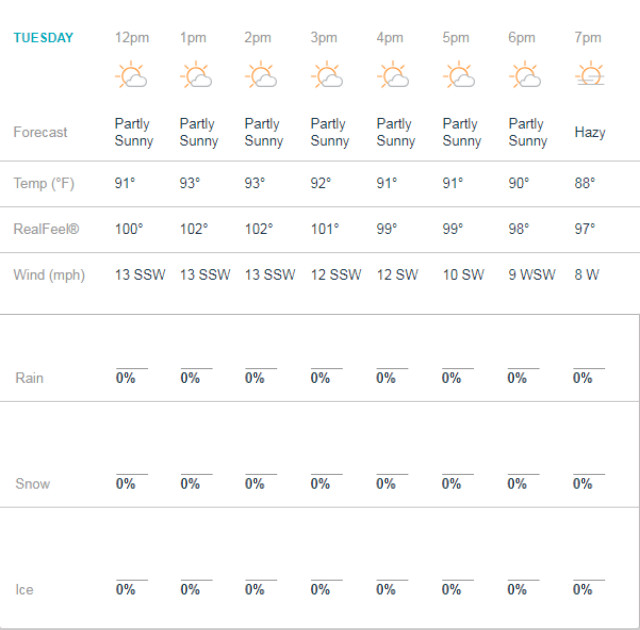Click the Wind (mph) row label
The height and width of the screenshot is (630, 640).
point(49,275)
